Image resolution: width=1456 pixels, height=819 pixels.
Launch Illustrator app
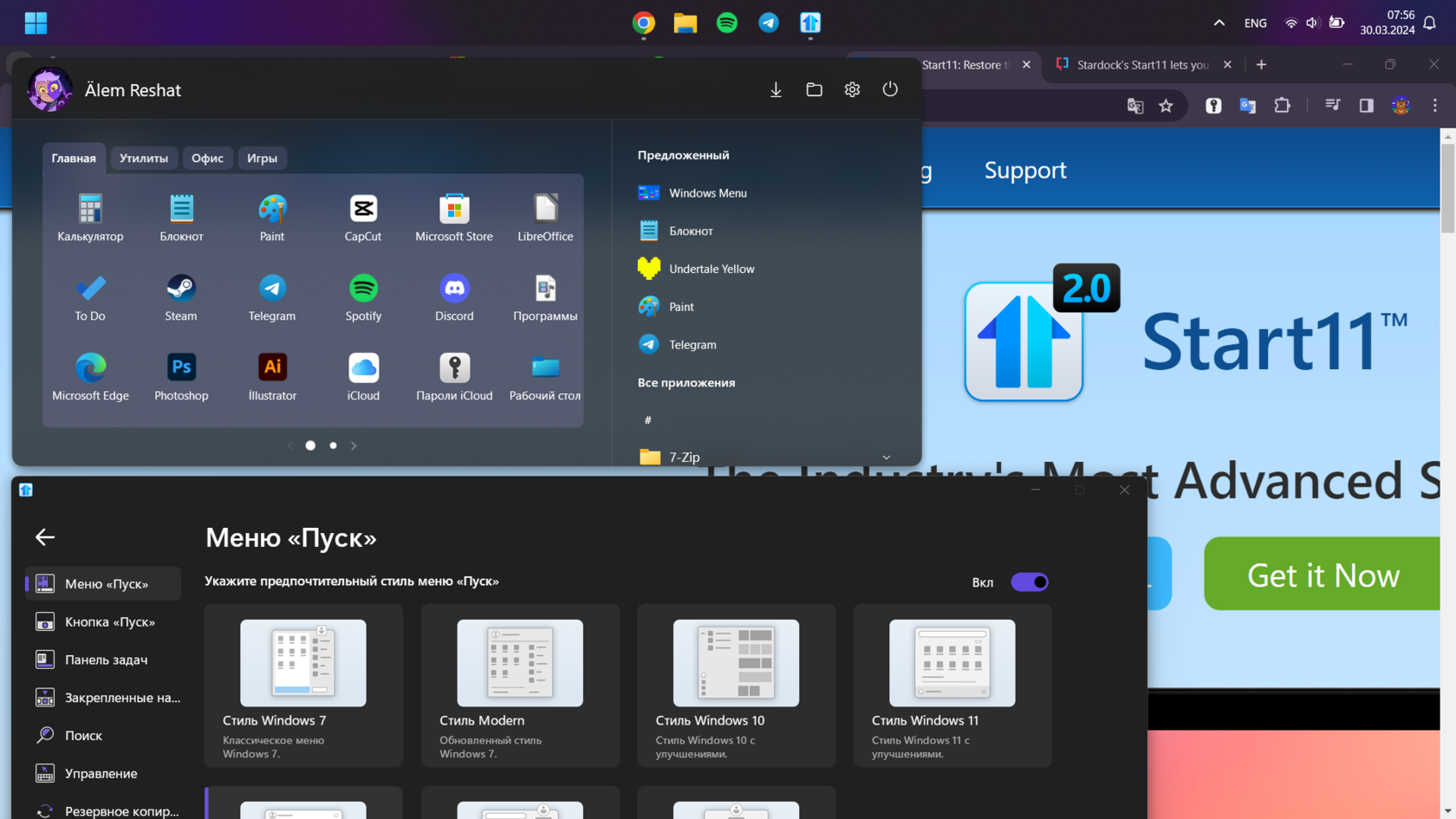(x=272, y=377)
